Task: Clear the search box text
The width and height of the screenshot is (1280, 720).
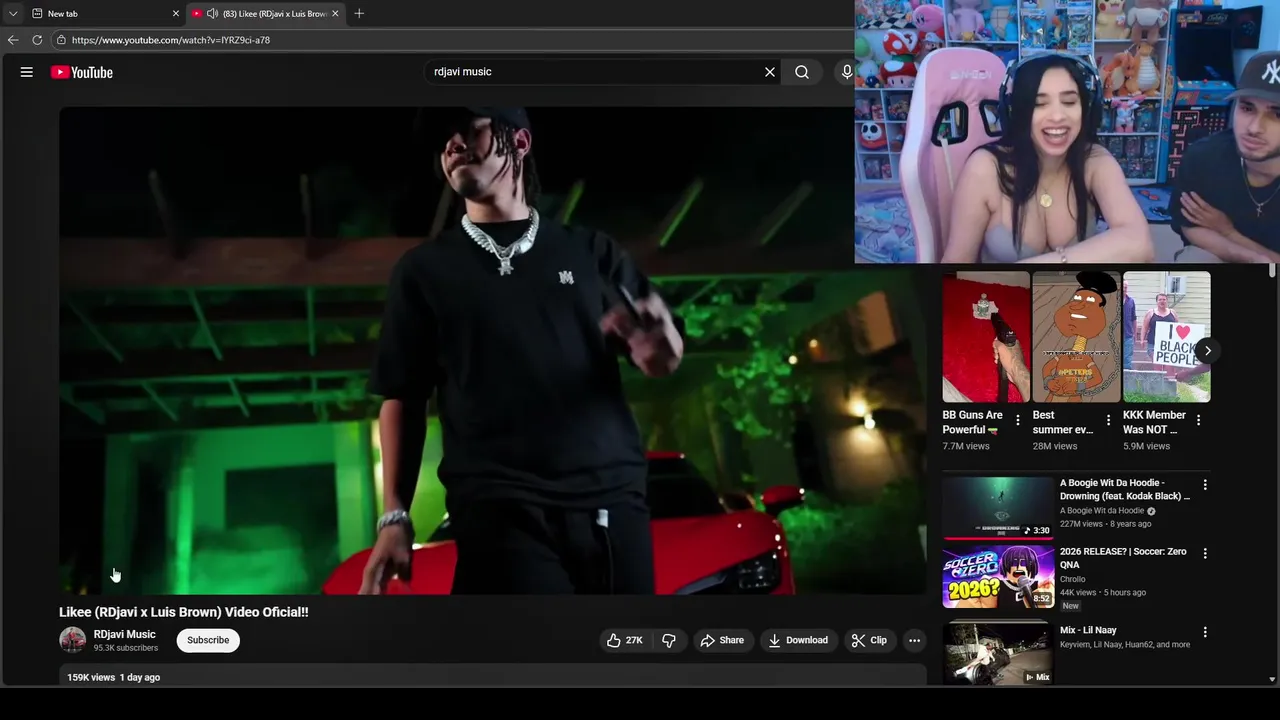Action: click(770, 72)
